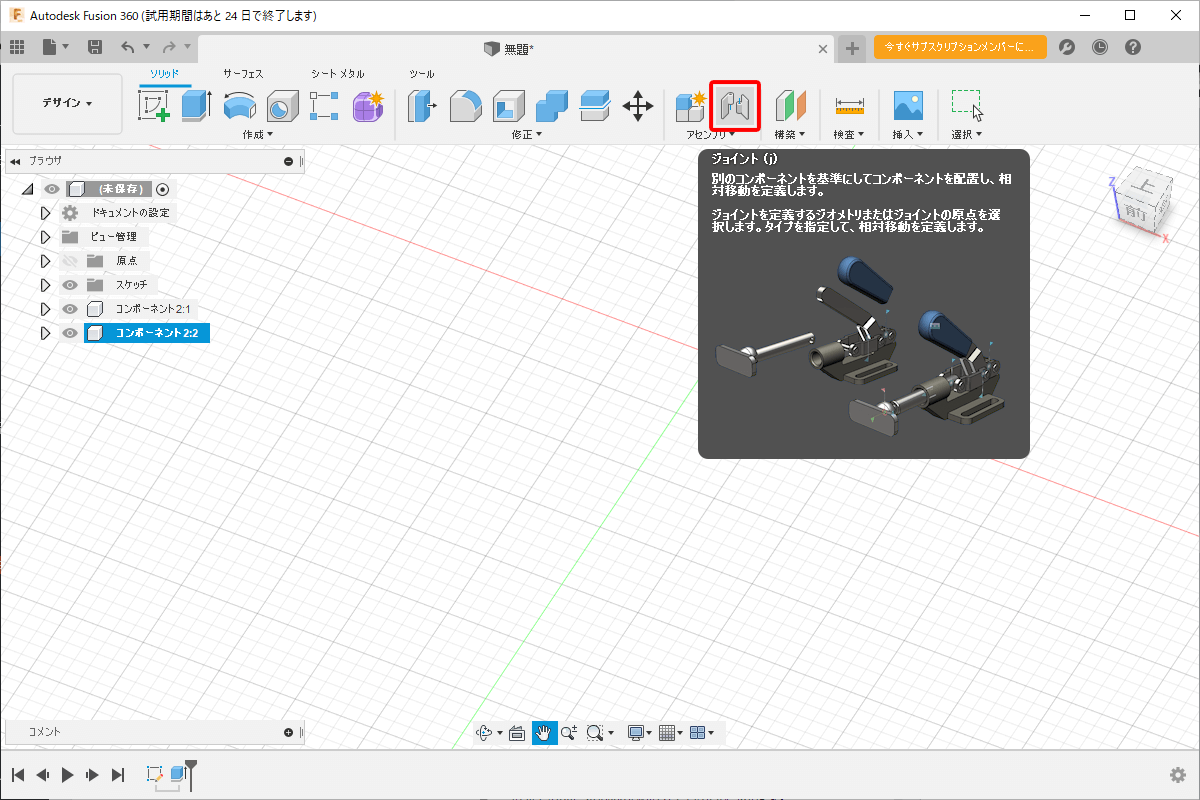Click the sketch feature in the timeline
Image resolution: width=1200 pixels, height=800 pixels.
pyautogui.click(x=155, y=774)
